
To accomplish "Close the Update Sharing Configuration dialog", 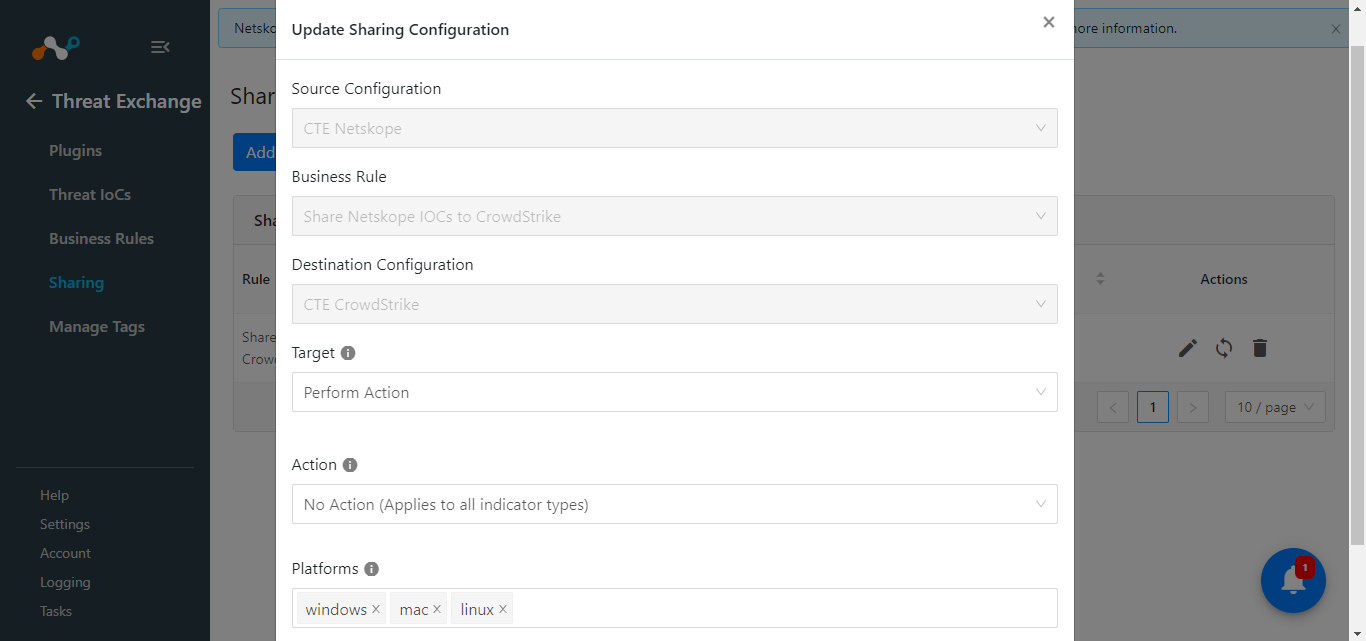I will (1048, 22).
